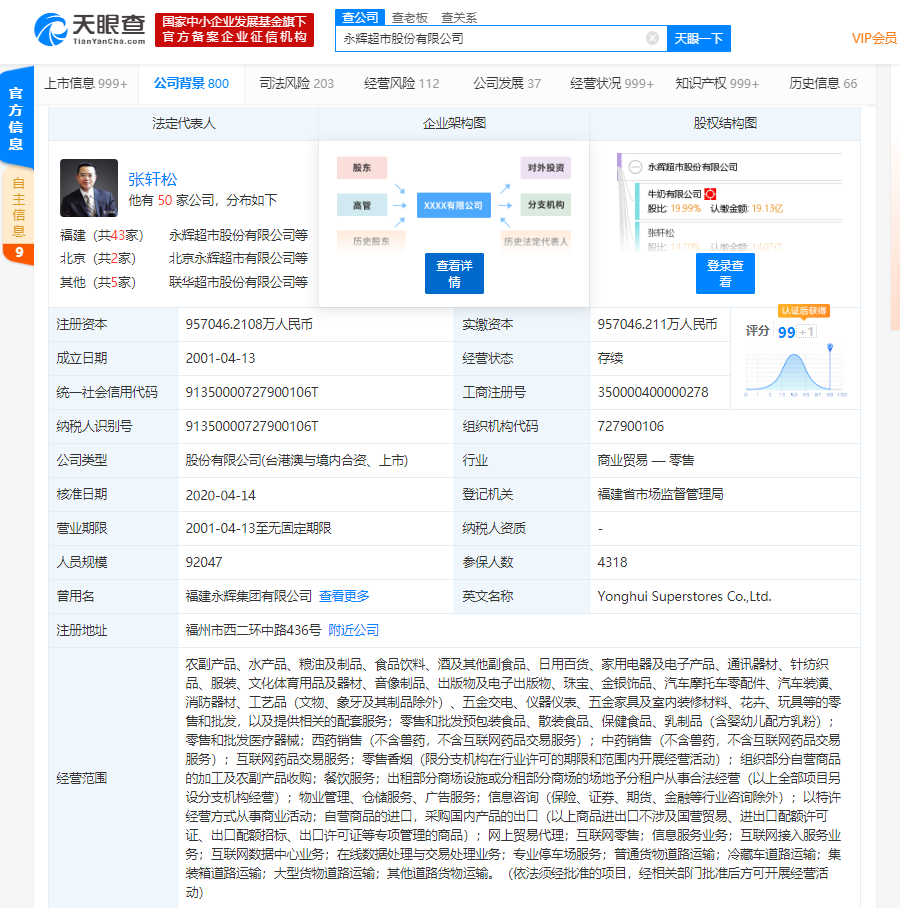Open the 北京永辉超市有限公司等 entry

point(238,258)
